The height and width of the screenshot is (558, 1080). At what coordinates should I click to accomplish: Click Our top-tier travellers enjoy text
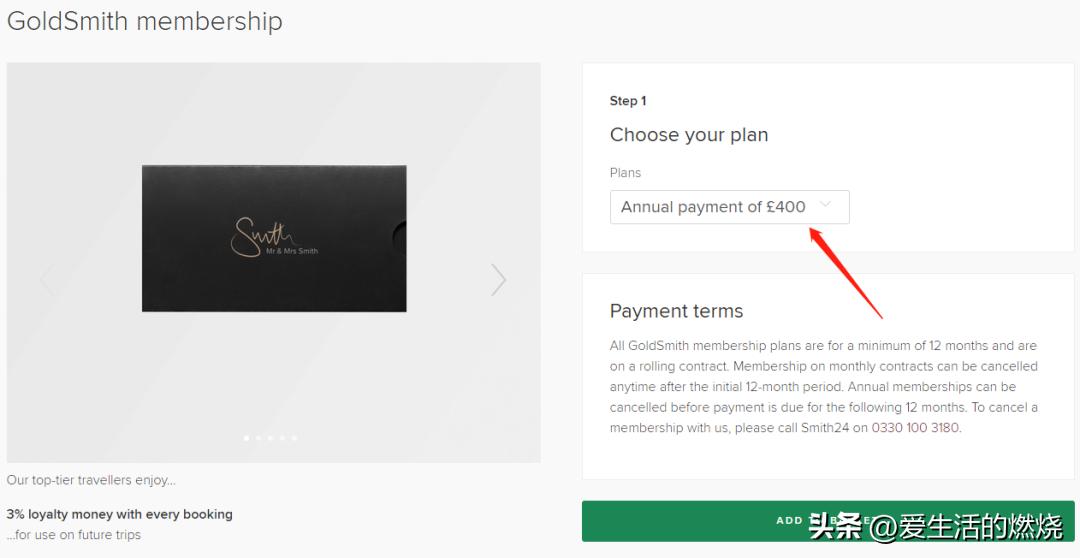(x=91, y=480)
